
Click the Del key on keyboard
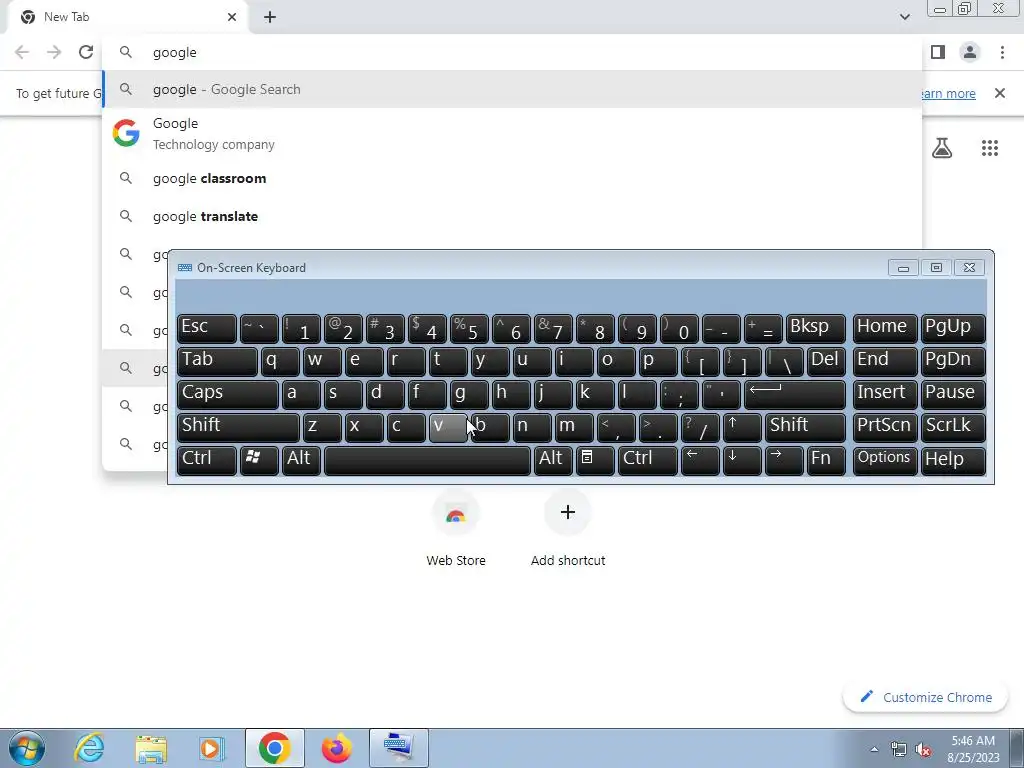tap(826, 361)
